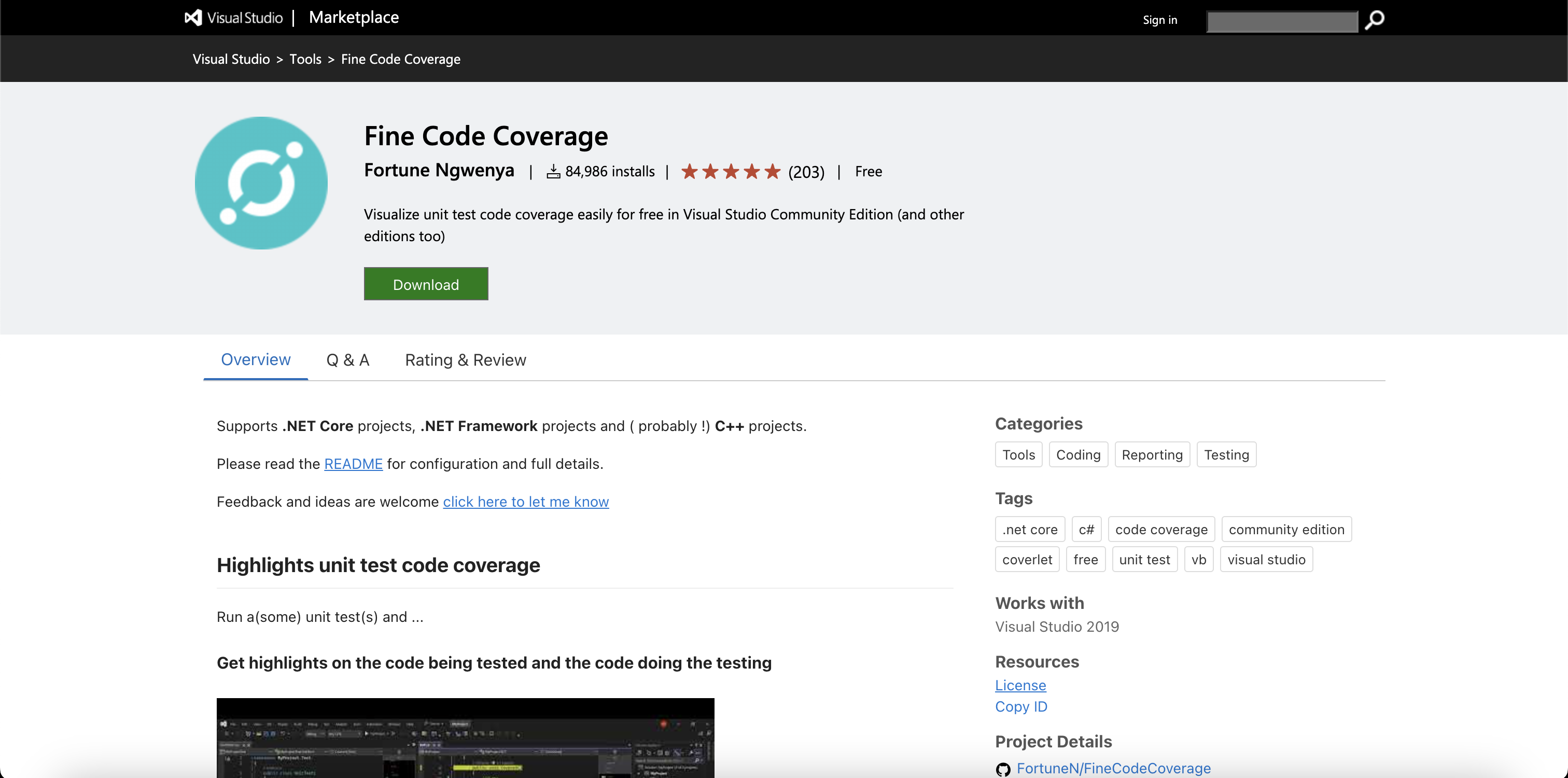The image size is (1568, 778).
Task: Go to Tools breadcrumb
Action: coord(305,59)
